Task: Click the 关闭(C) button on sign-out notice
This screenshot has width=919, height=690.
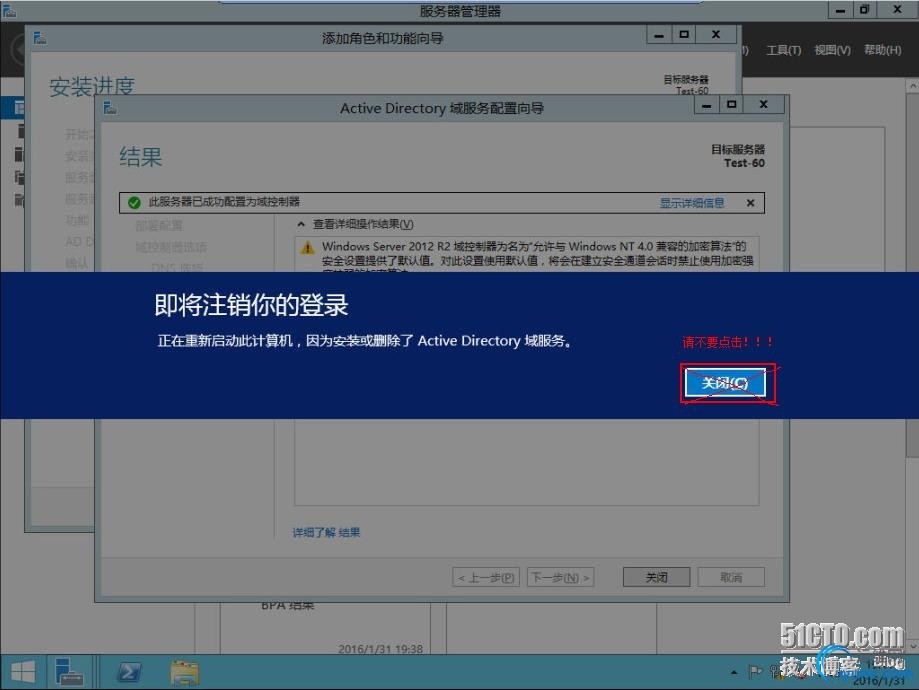Action: coord(725,383)
